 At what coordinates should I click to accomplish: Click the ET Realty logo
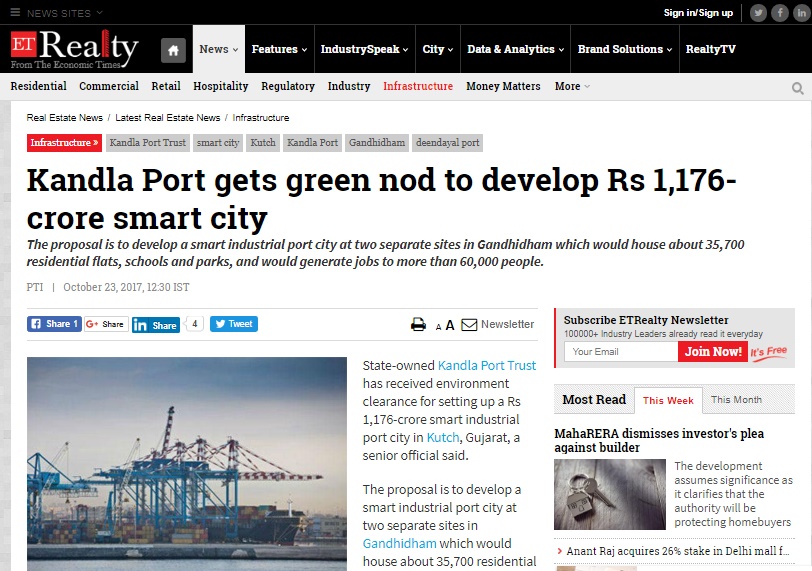[x=75, y=49]
